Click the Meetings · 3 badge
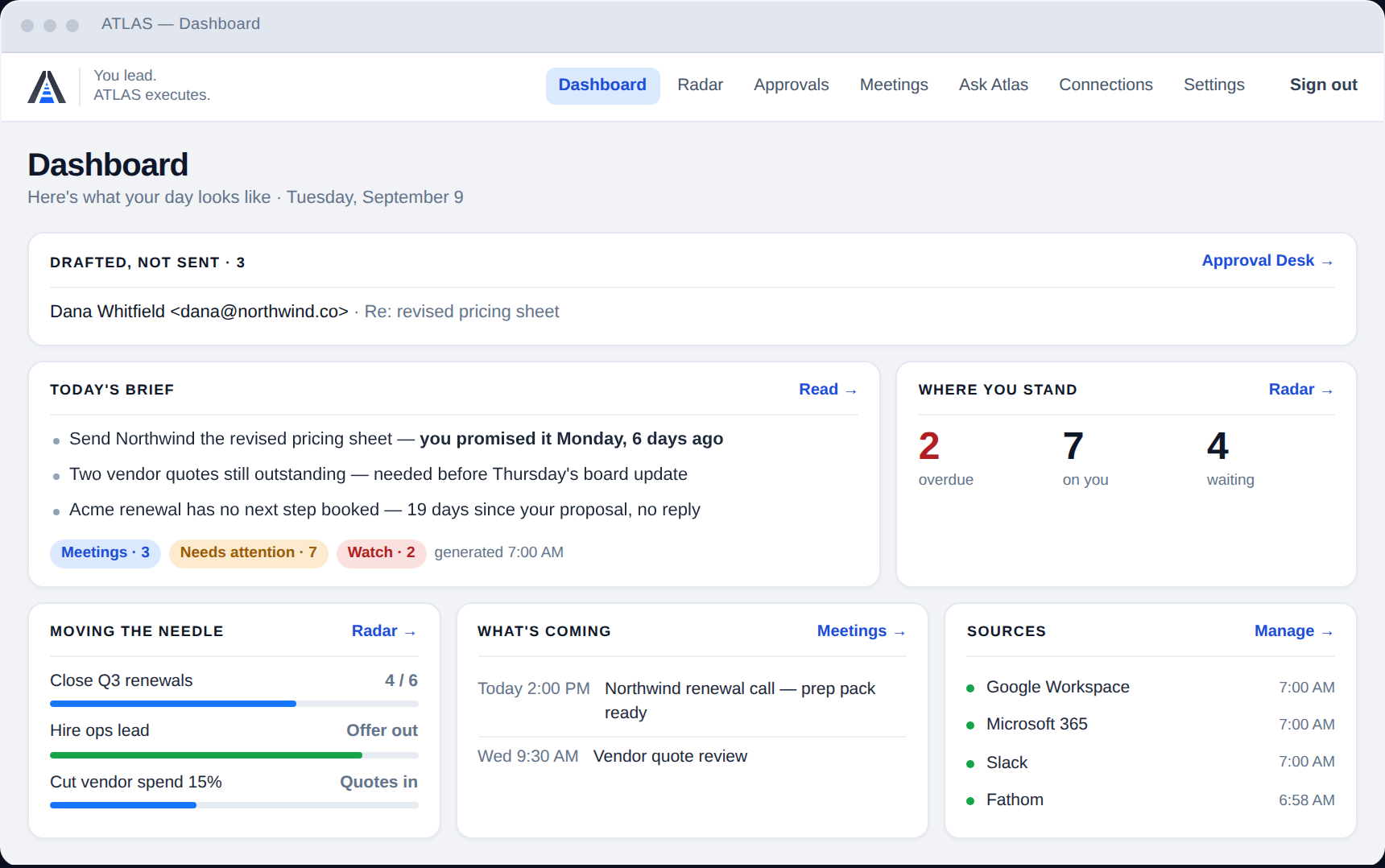 tap(105, 553)
